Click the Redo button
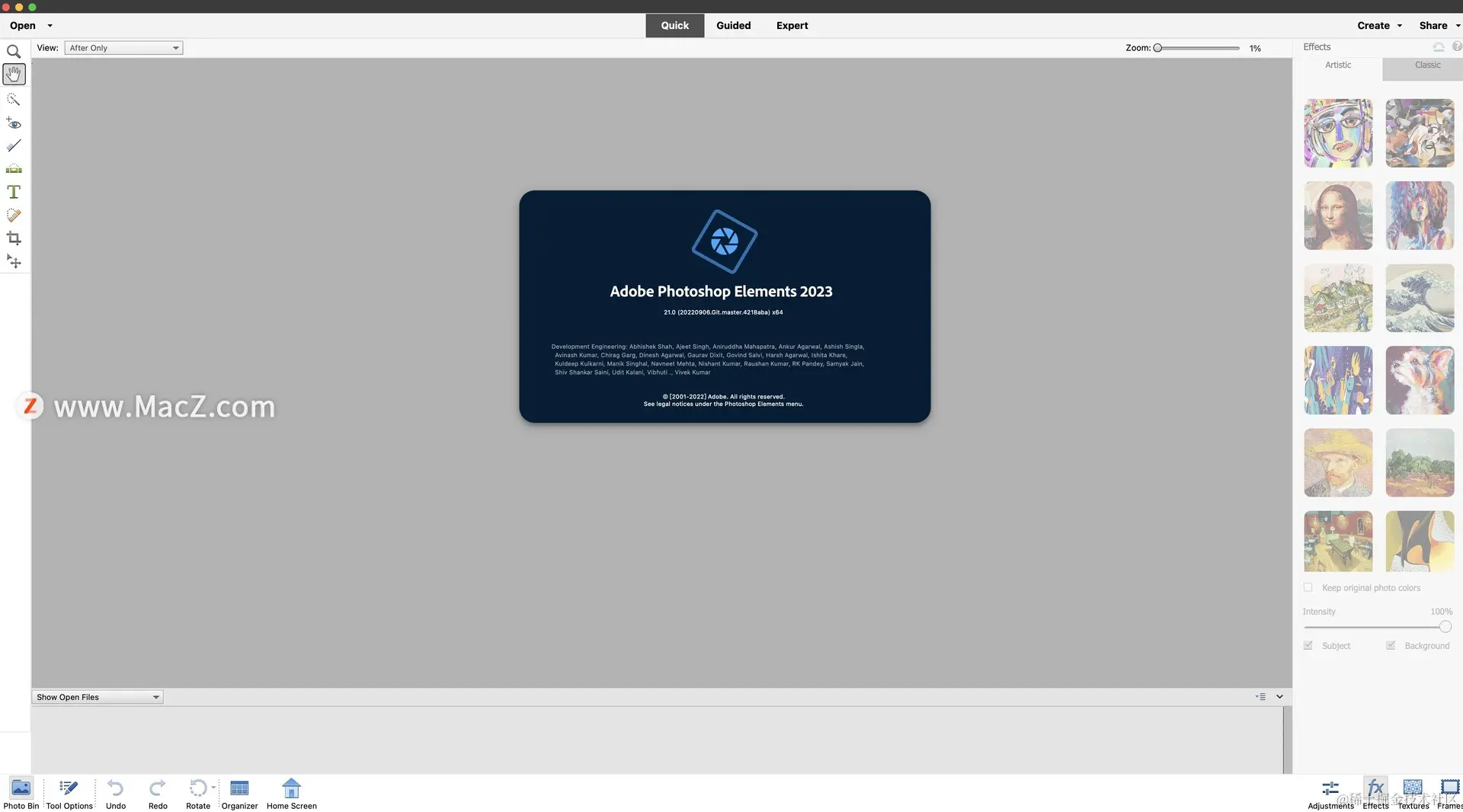 158,794
